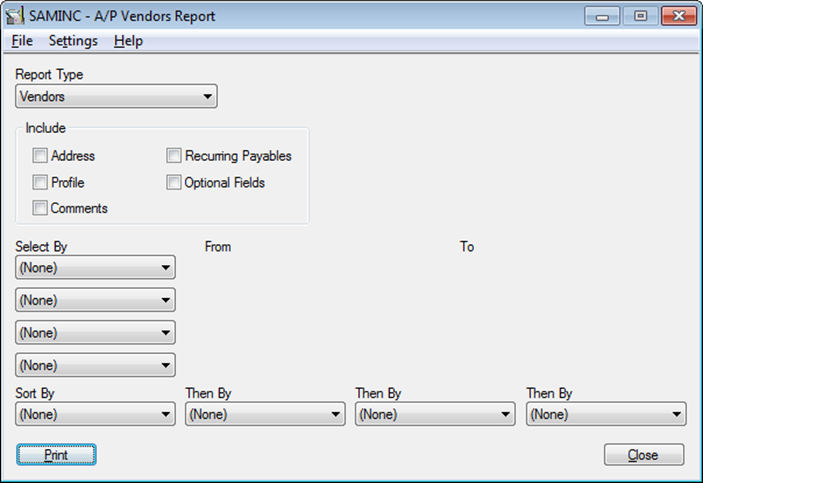Check the Profile option
819x483 pixels.
(x=40, y=183)
